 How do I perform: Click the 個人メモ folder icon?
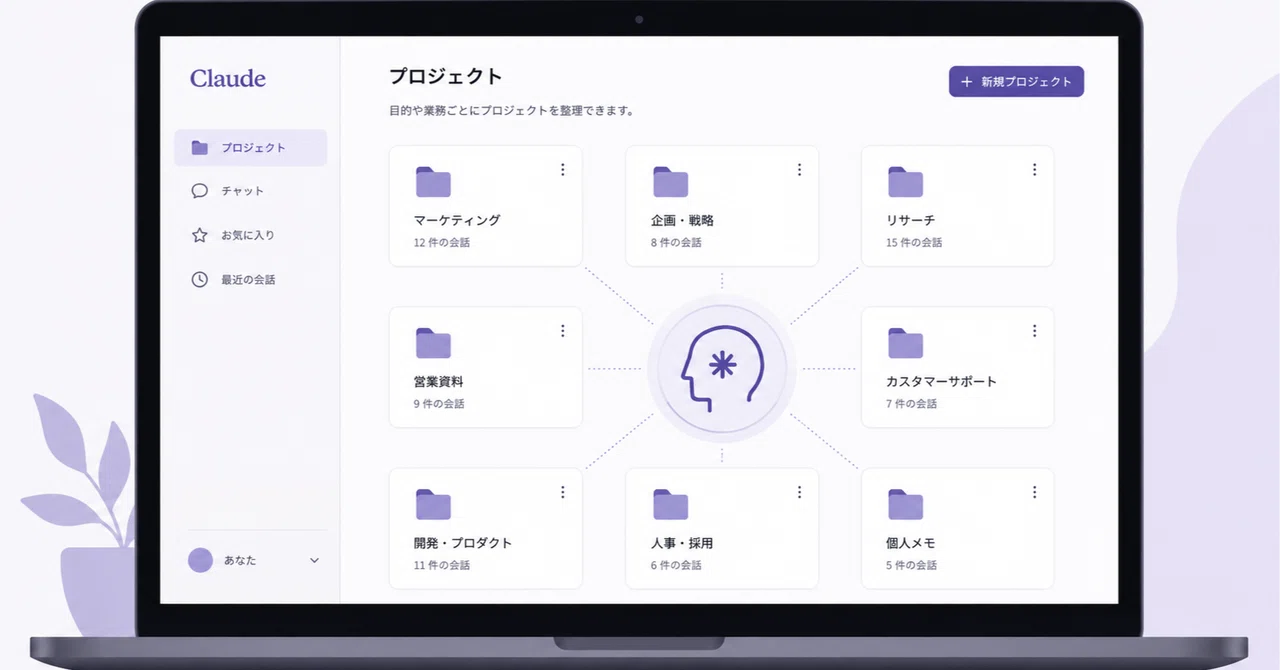[905, 505]
